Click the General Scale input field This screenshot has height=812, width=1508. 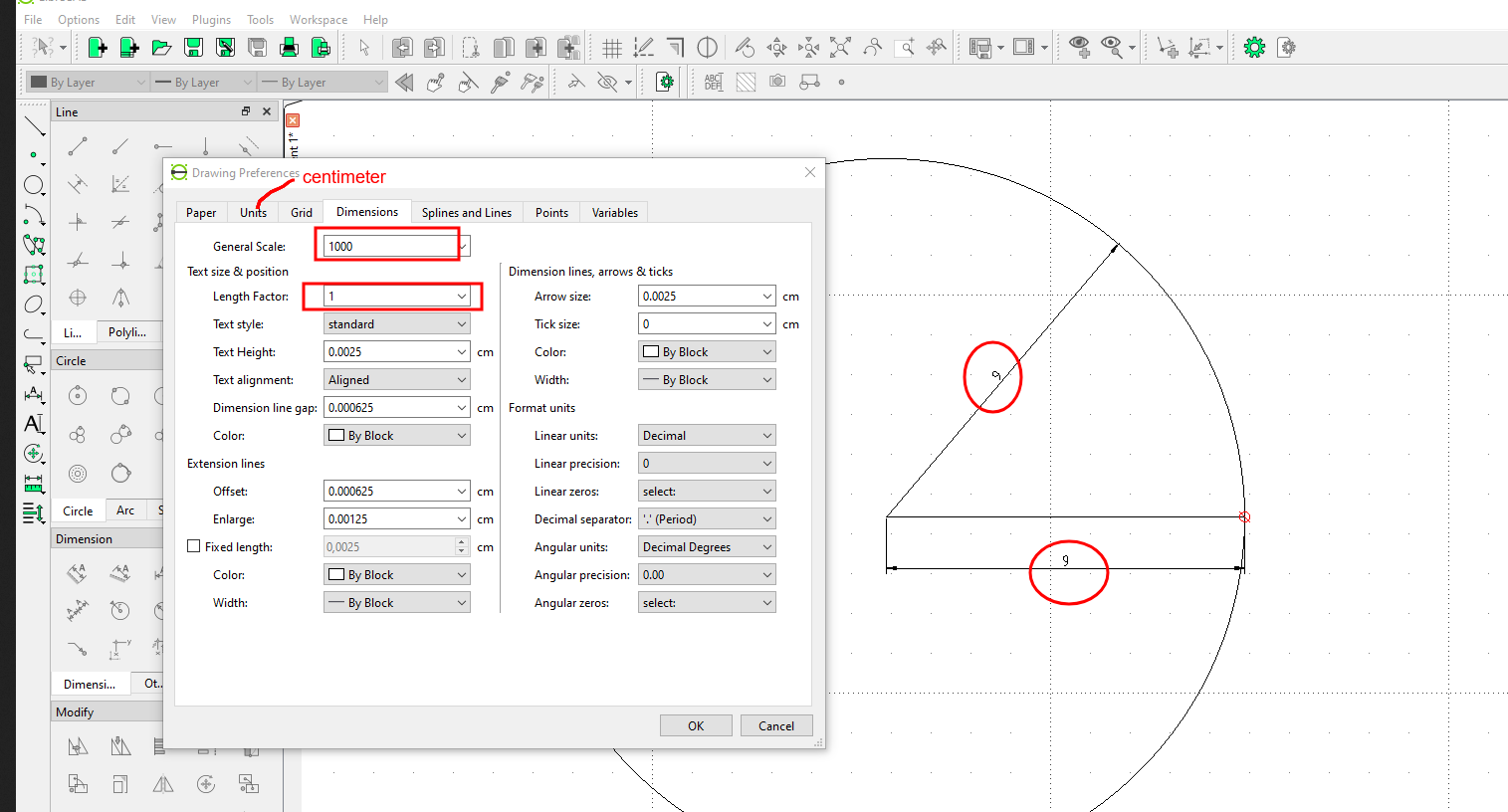point(390,246)
